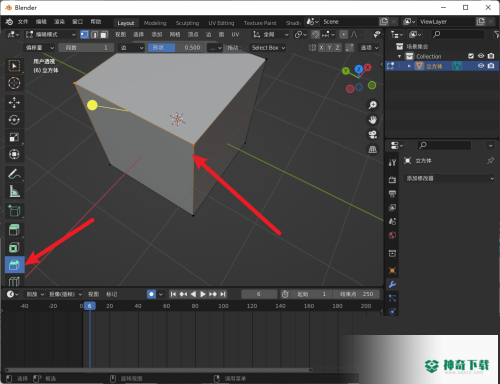The width and height of the screenshot is (500, 384).
Task: Open the editor type dropdown in viewport header
Action: [x=13, y=34]
